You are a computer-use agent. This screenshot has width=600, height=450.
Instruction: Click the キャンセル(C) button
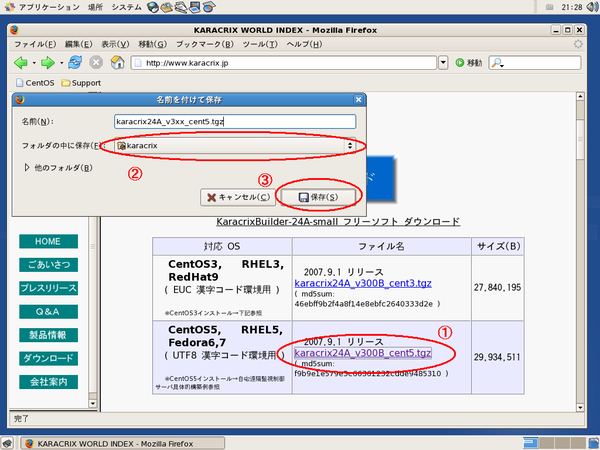(238, 197)
